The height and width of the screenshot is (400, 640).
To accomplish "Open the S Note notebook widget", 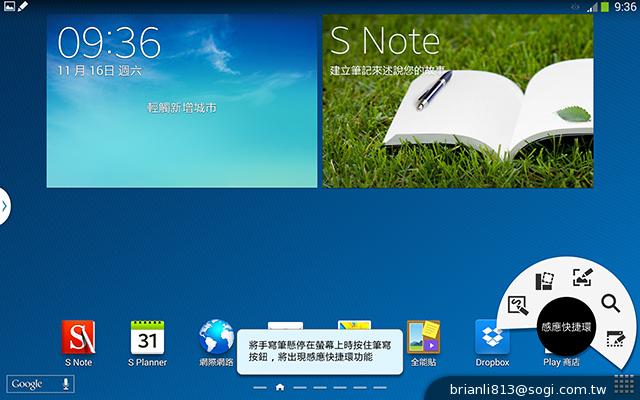I will 458,101.
